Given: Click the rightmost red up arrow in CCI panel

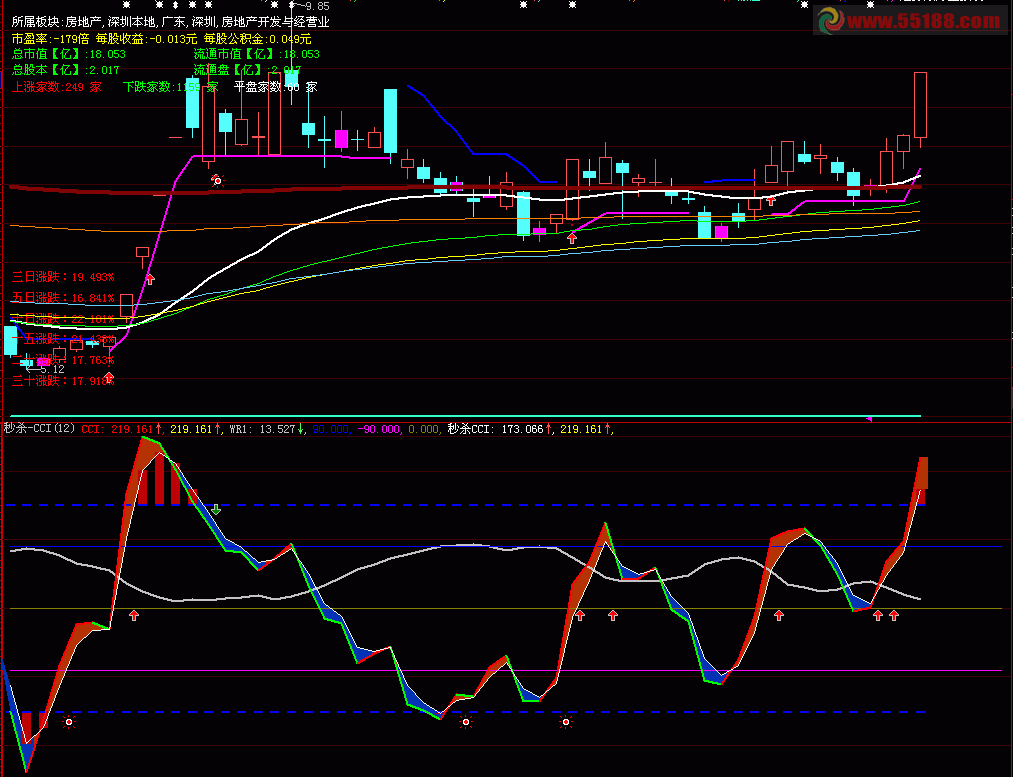Looking at the screenshot, I should (894, 615).
